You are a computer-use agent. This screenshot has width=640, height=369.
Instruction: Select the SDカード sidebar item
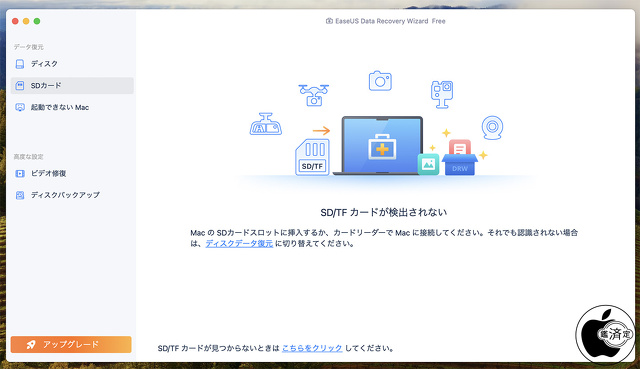tap(72, 85)
